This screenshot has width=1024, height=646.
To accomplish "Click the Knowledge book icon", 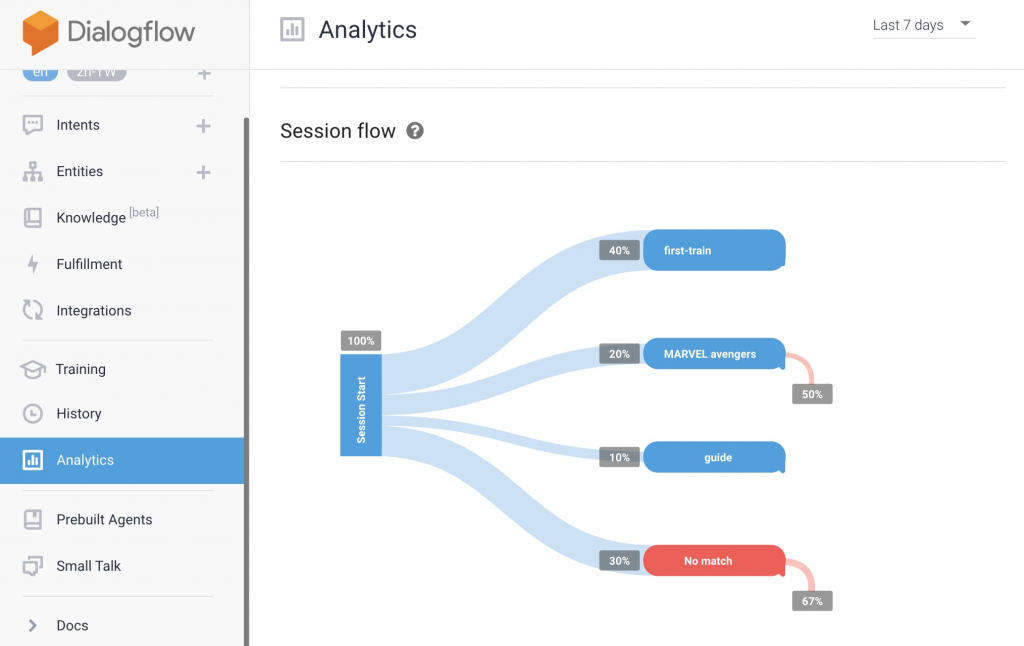I will click(33, 218).
